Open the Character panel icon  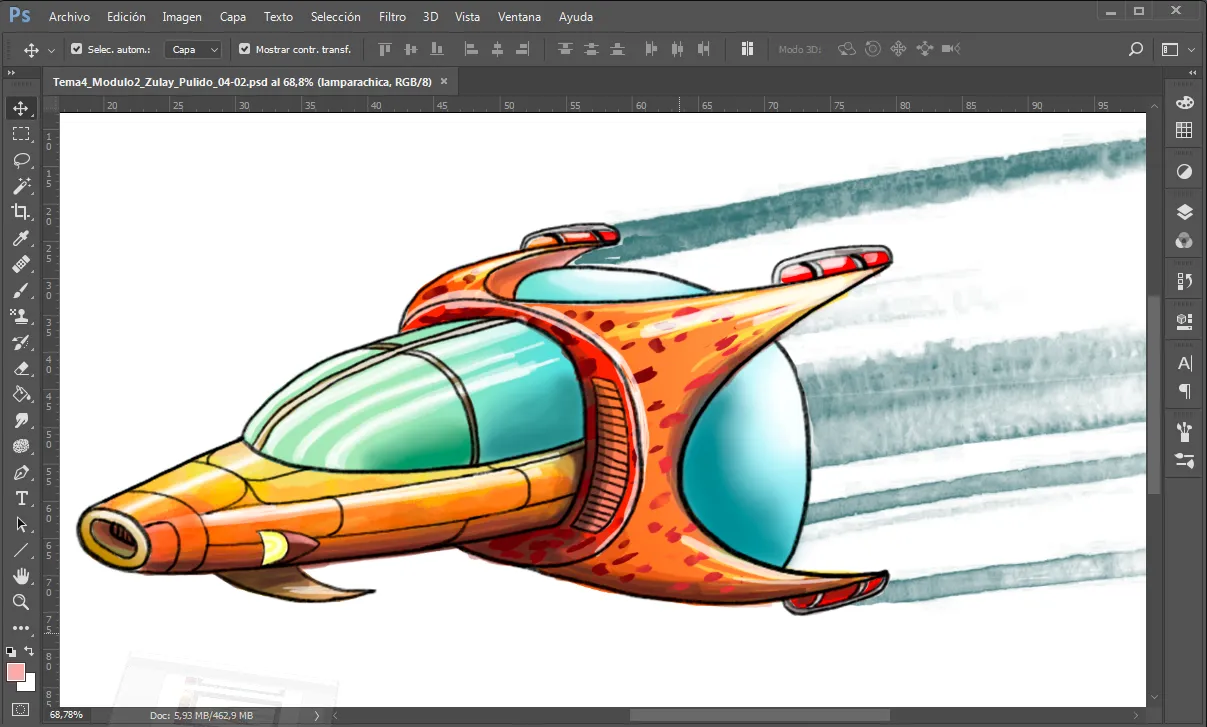(x=1184, y=363)
